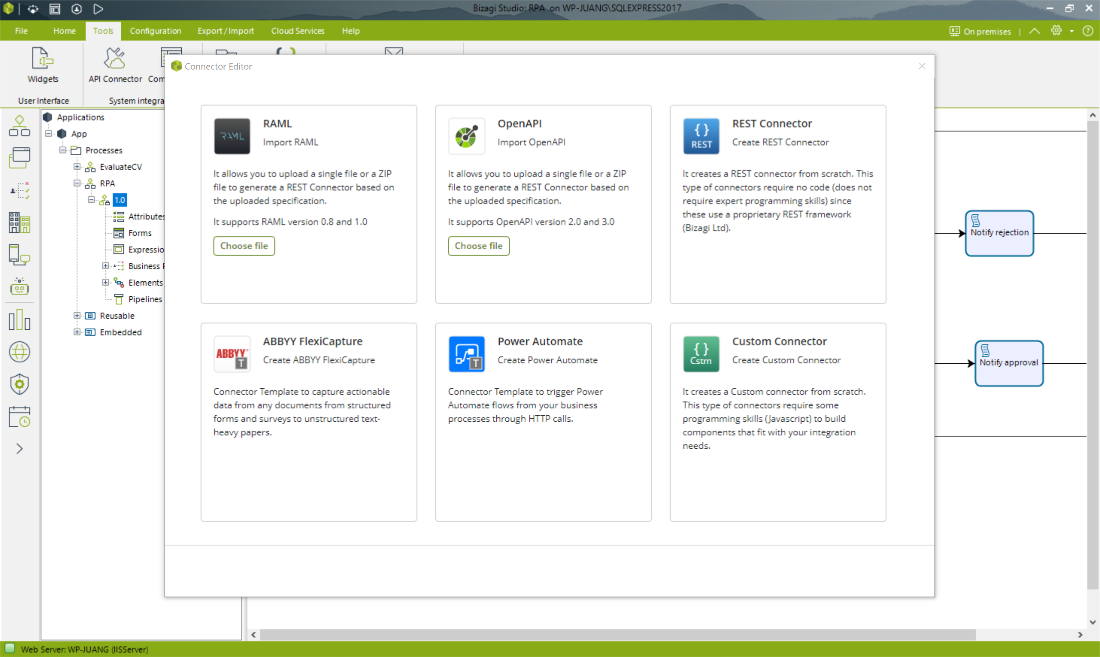Select the shield gear security icon in sidebar

[20, 384]
